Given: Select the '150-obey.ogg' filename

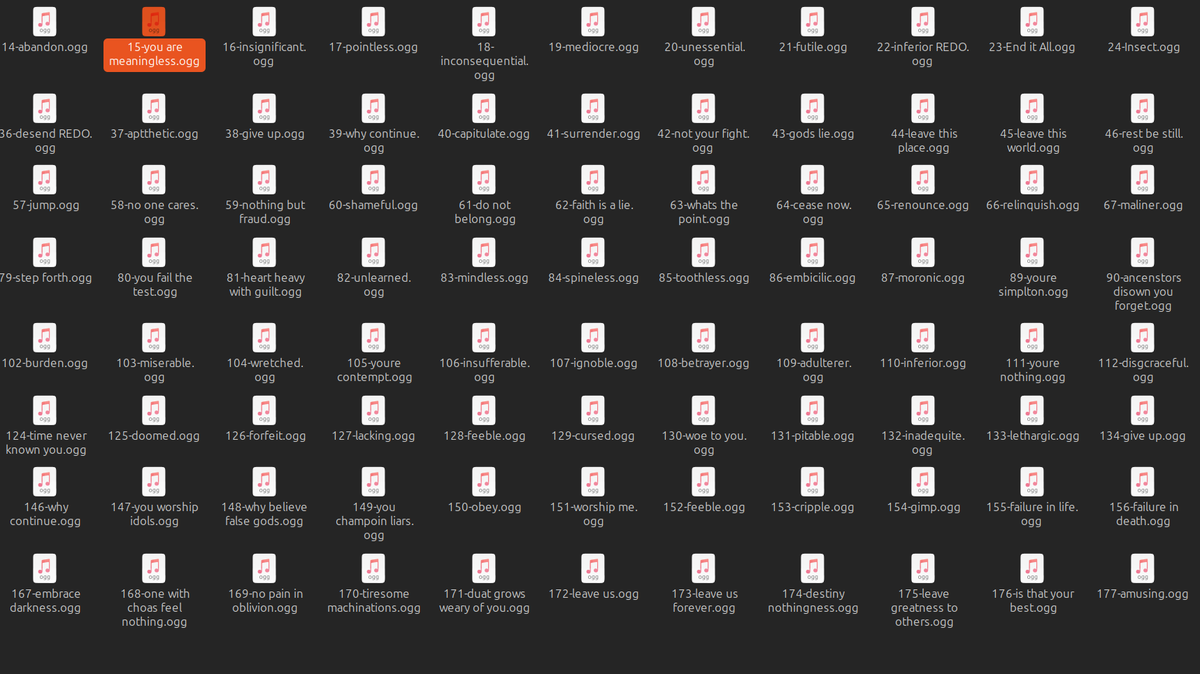Looking at the screenshot, I should click(484, 507).
